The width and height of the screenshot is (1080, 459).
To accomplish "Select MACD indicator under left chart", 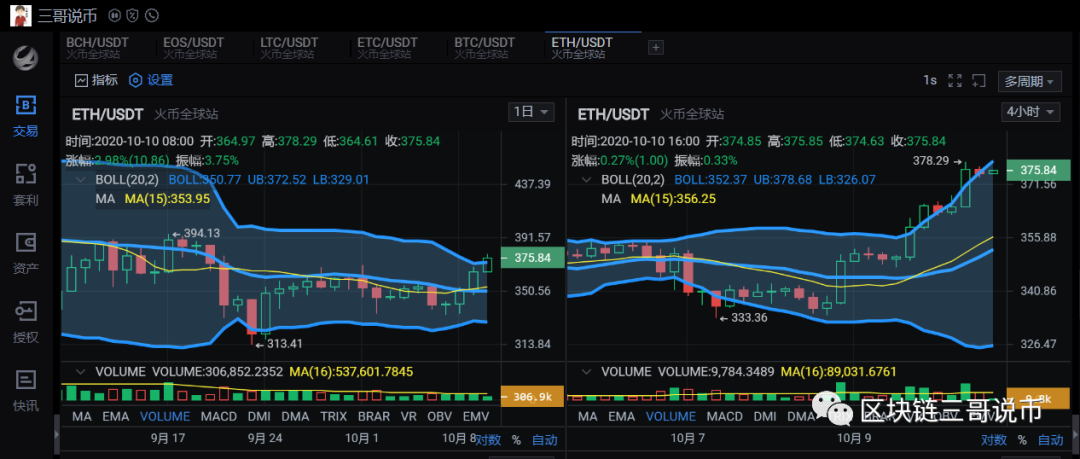I will [218, 416].
